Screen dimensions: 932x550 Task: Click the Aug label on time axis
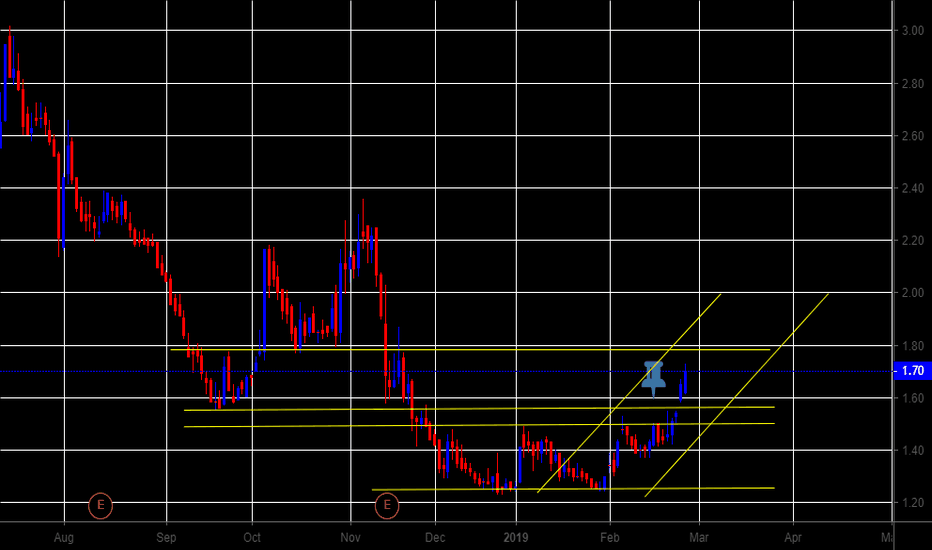[x=64, y=538]
